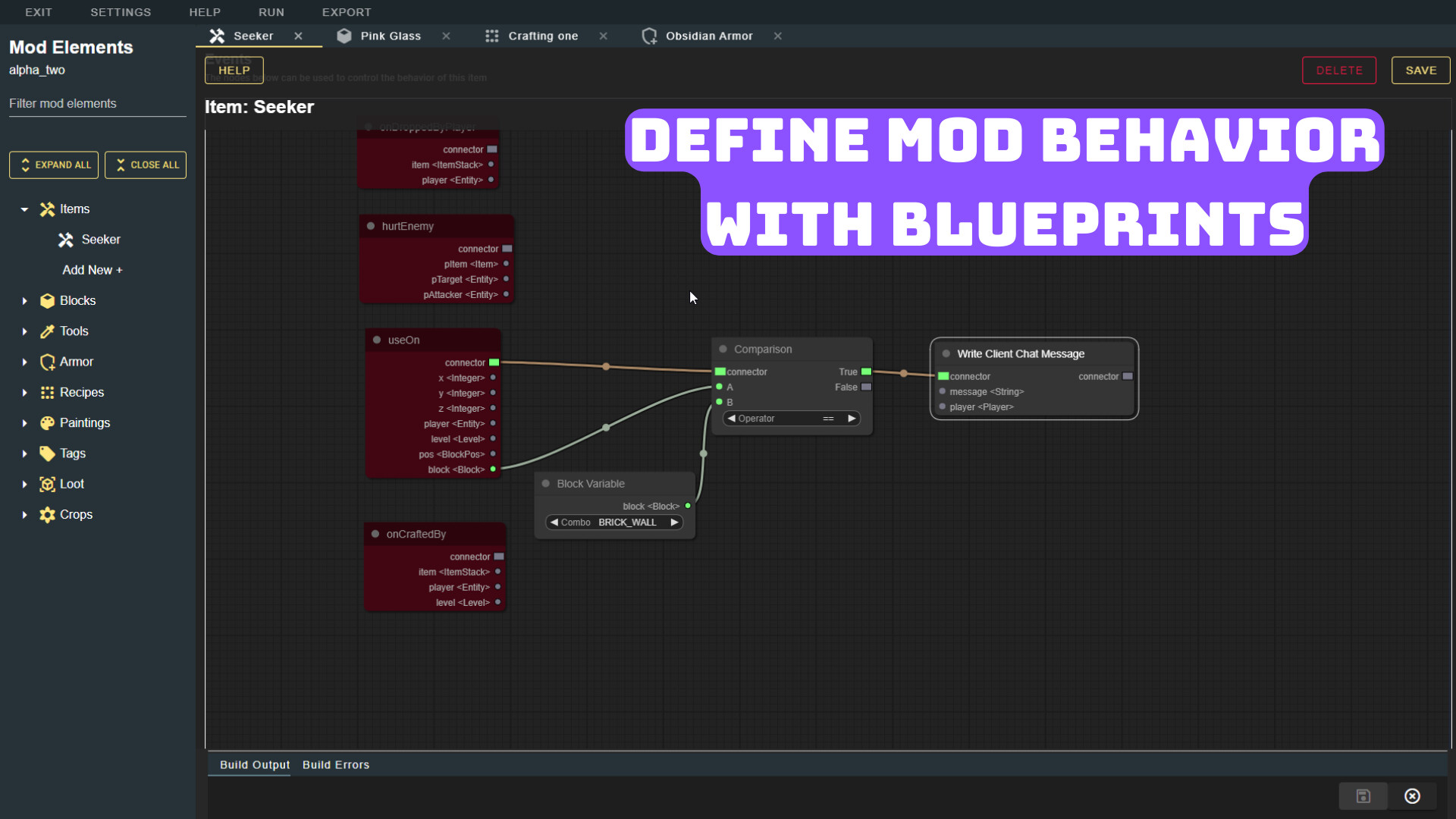Click the Seeker item icon under Items
Image resolution: width=1456 pixels, height=819 pixels.
(x=67, y=240)
